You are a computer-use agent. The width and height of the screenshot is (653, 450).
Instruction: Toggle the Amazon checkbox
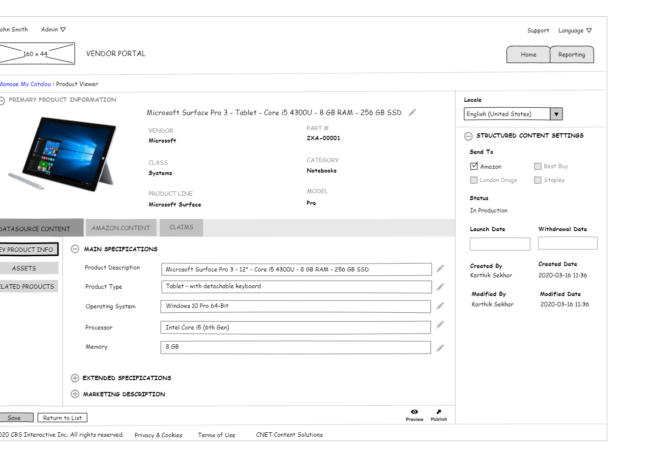[x=474, y=166]
